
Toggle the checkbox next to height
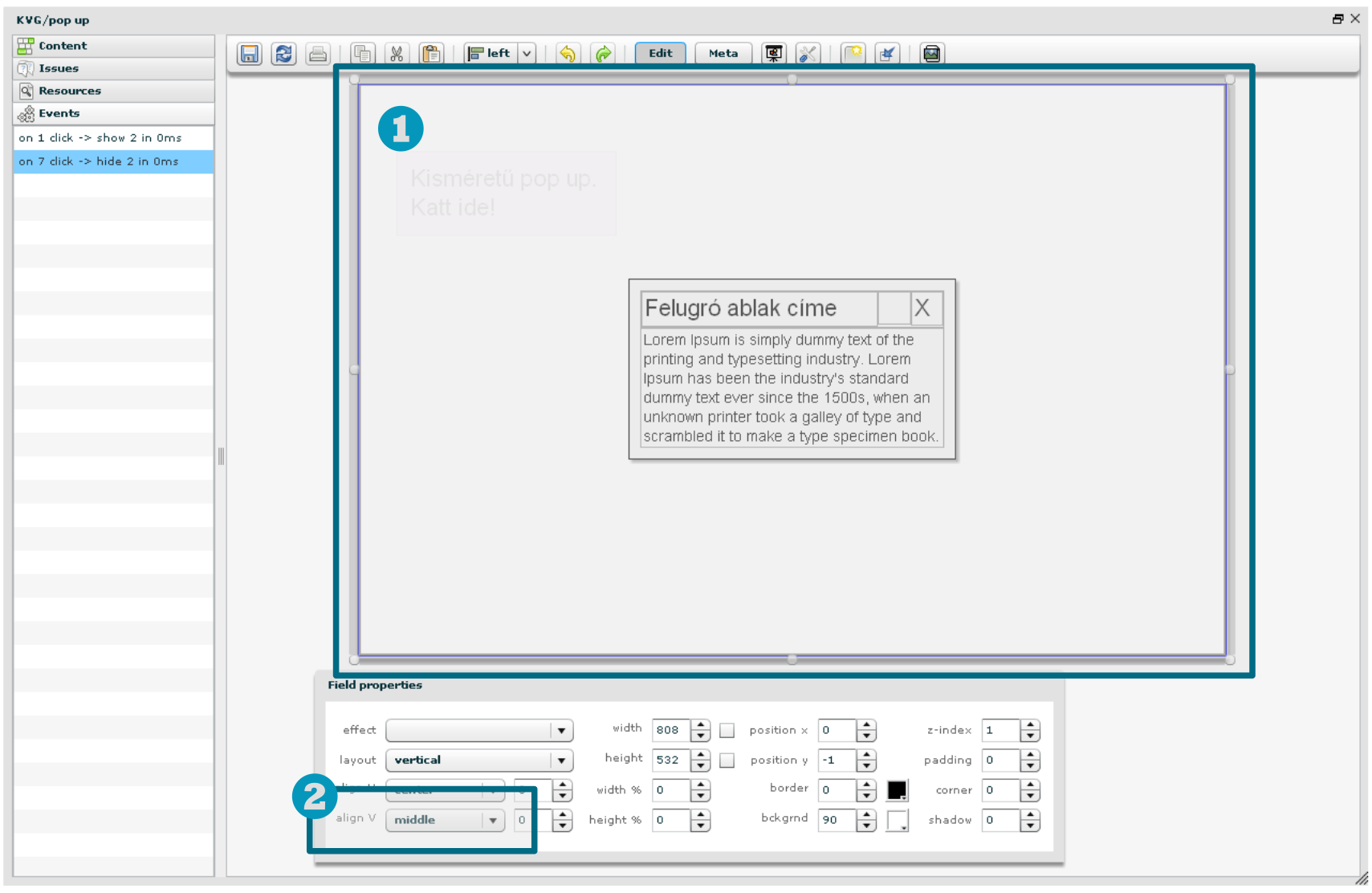click(x=727, y=760)
